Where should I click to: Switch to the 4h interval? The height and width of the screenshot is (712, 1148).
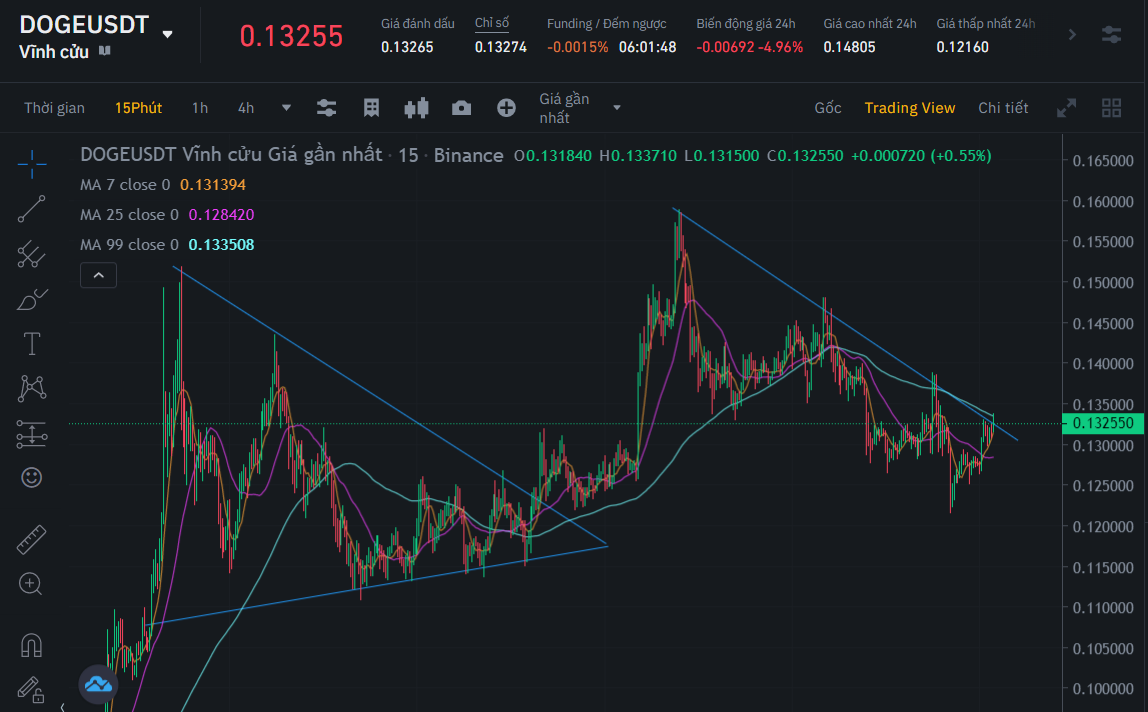click(x=246, y=108)
